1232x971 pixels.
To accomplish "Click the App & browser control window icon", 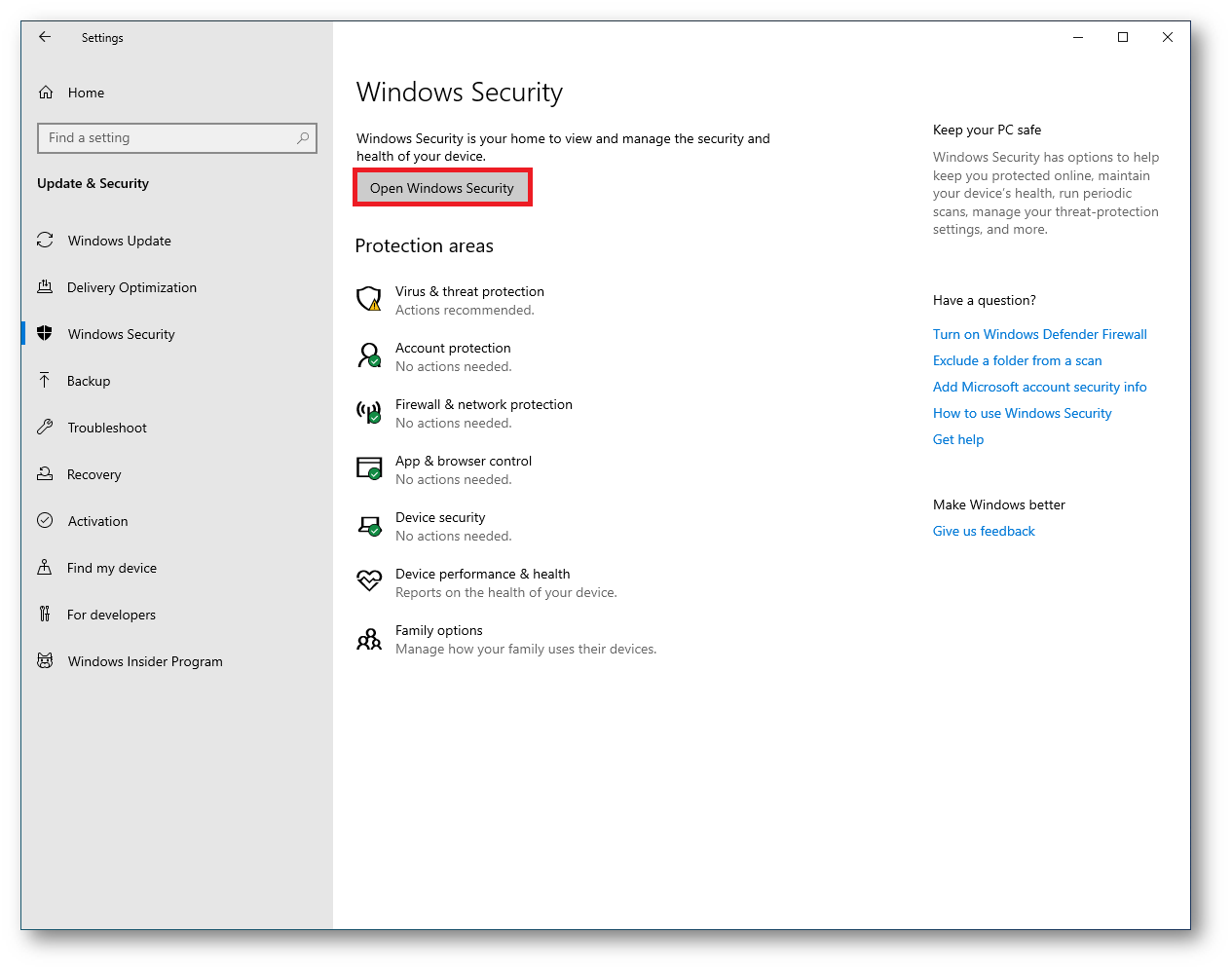I will click(x=369, y=468).
